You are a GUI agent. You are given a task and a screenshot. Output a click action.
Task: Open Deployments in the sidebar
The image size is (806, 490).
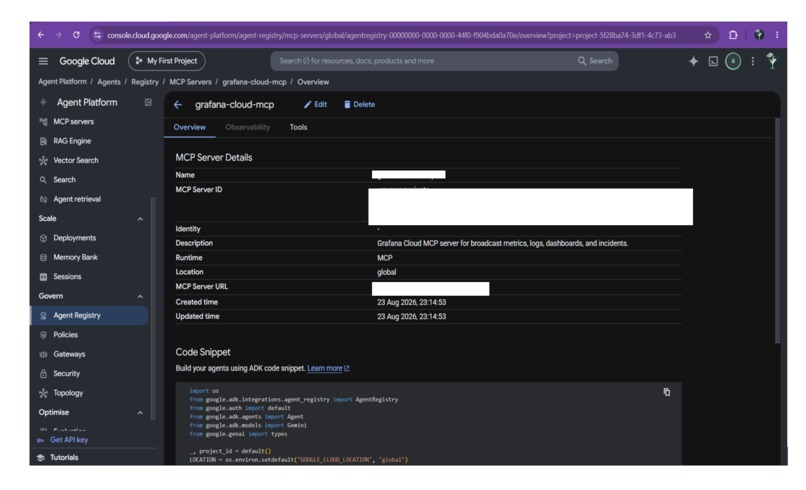75,238
